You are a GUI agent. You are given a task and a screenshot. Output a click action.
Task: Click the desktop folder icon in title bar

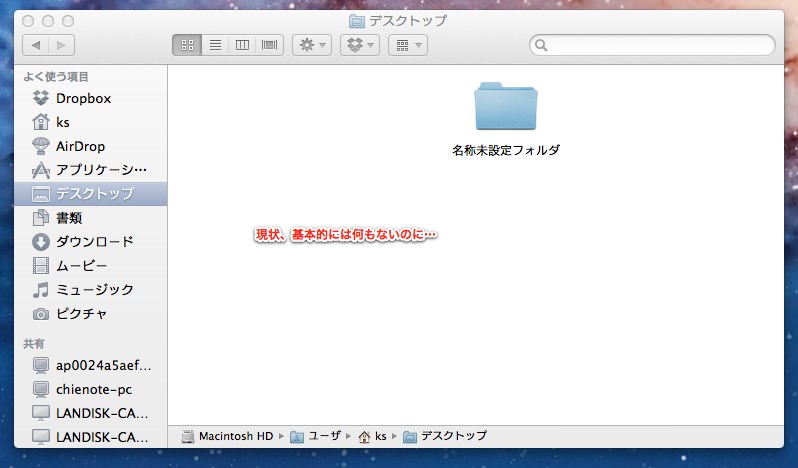pyautogui.click(x=357, y=21)
